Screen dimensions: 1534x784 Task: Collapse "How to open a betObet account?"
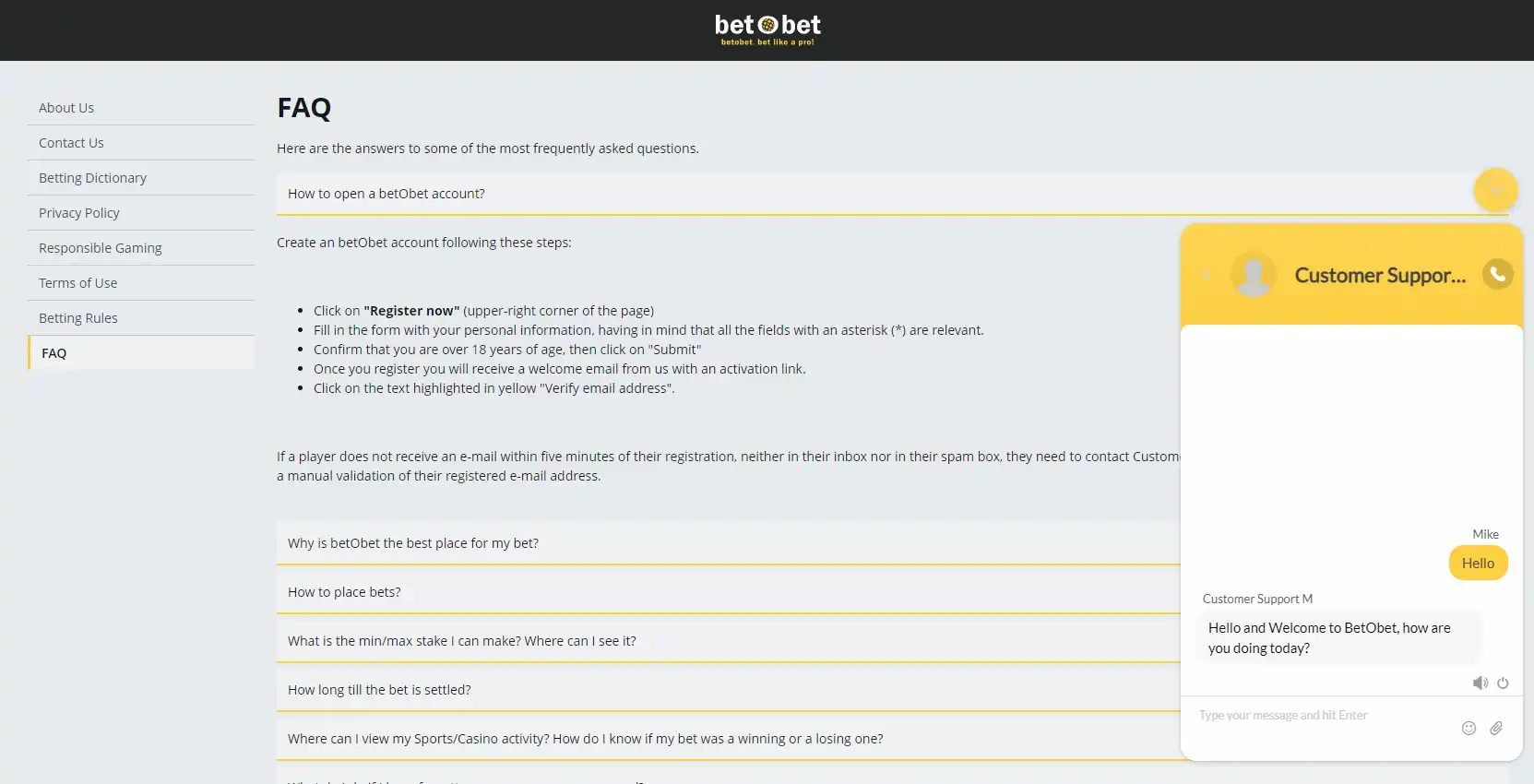(x=387, y=194)
